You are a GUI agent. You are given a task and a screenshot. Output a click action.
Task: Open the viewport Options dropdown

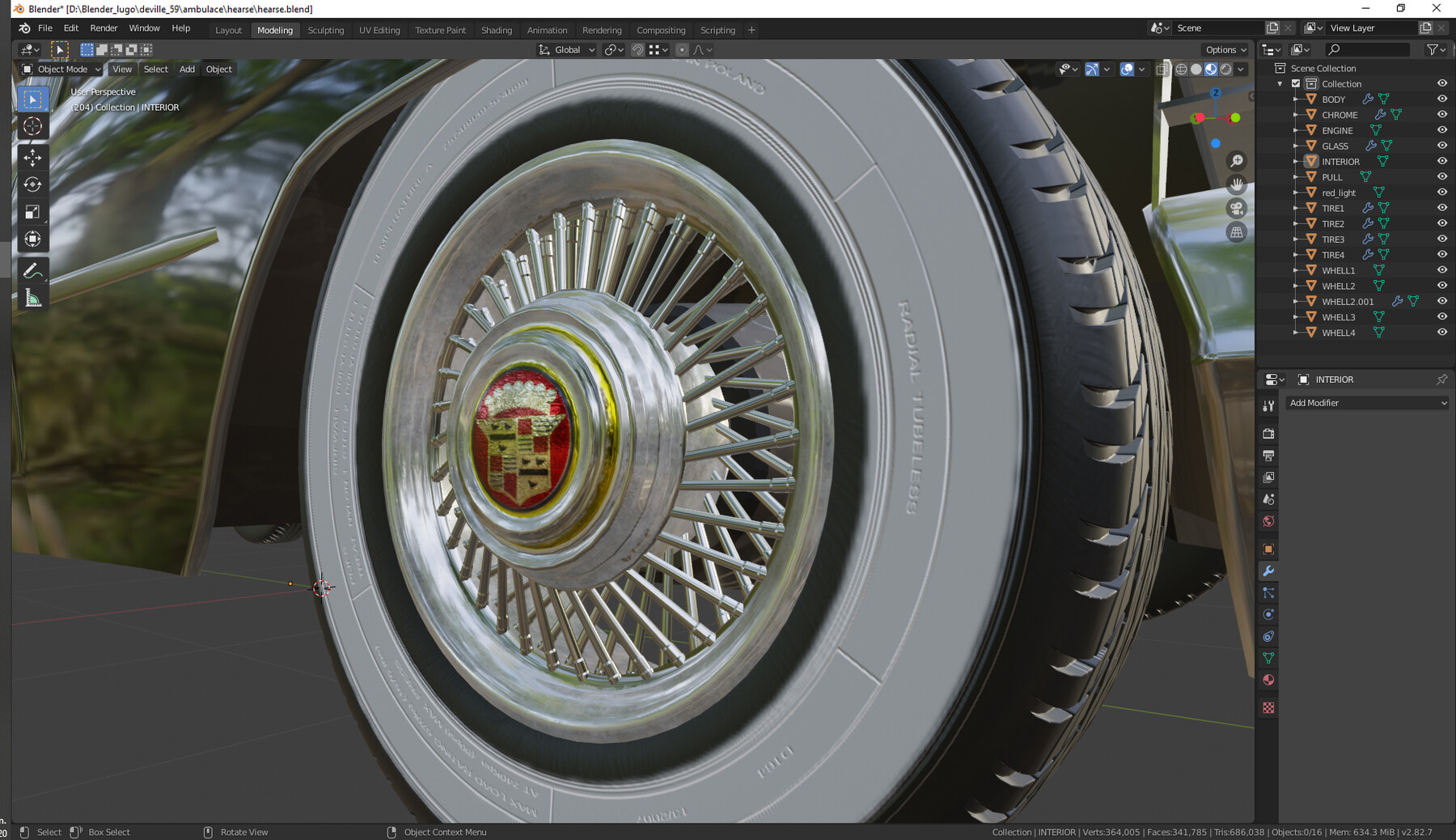coord(1225,49)
